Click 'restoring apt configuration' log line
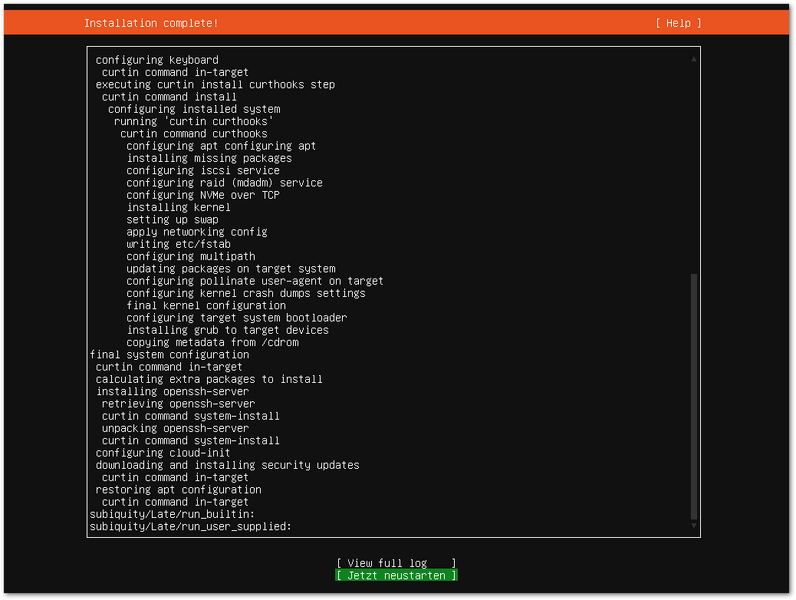The image size is (796, 600). (x=178, y=489)
